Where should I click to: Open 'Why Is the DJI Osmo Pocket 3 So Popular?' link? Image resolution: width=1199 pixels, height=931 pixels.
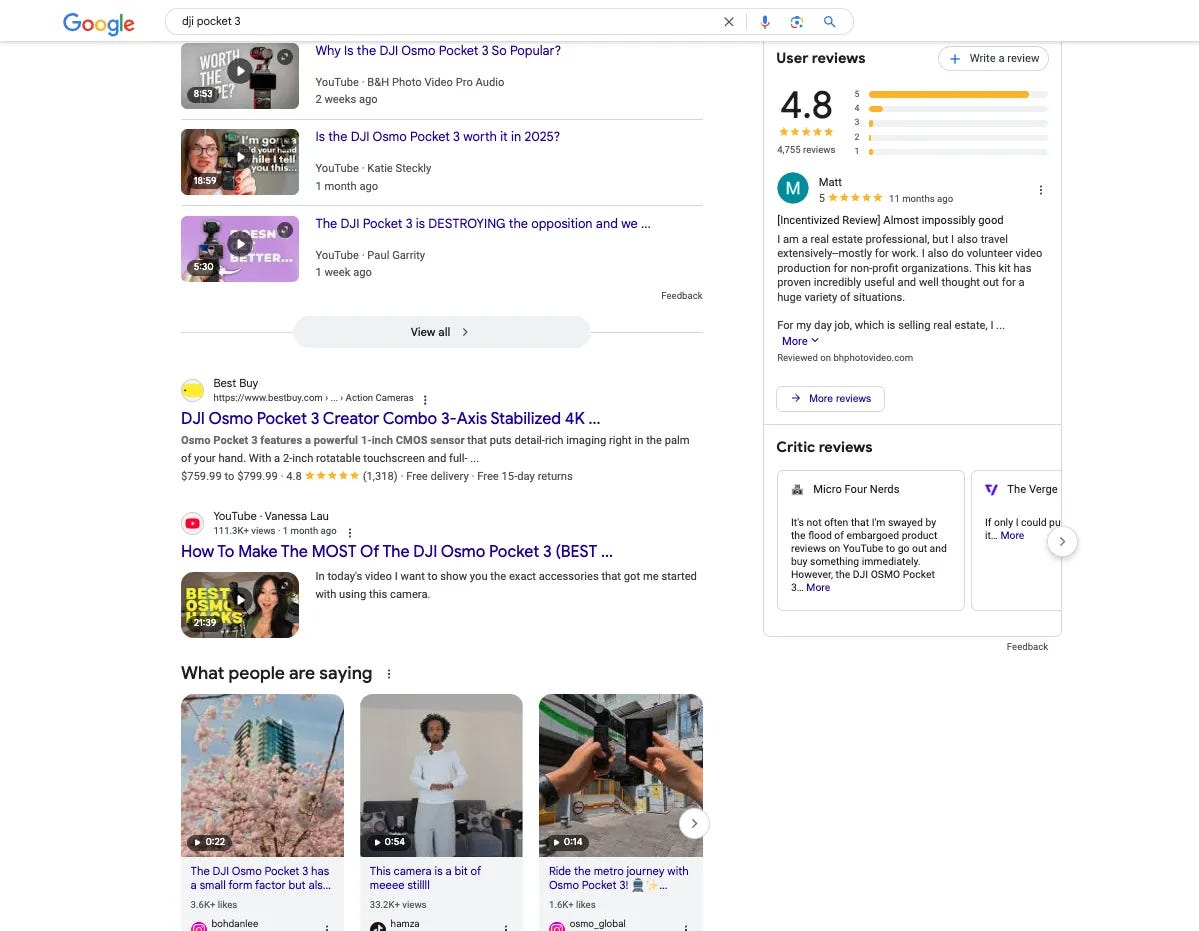437,50
